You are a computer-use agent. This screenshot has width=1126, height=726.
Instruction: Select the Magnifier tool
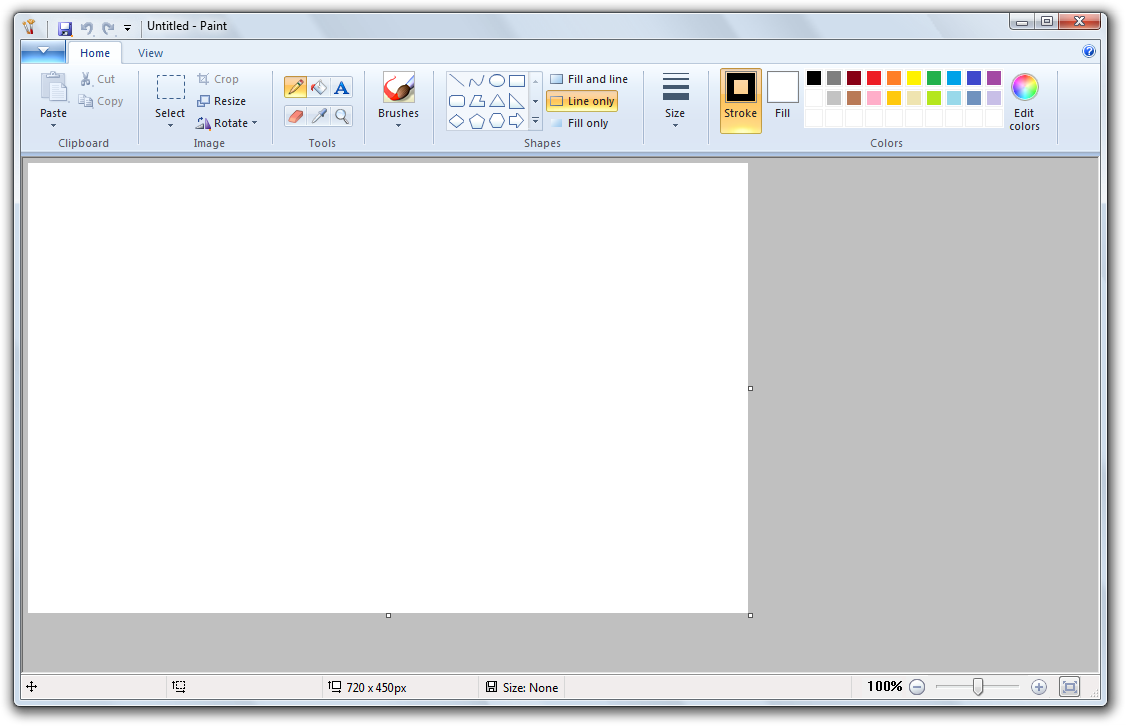[x=342, y=116]
